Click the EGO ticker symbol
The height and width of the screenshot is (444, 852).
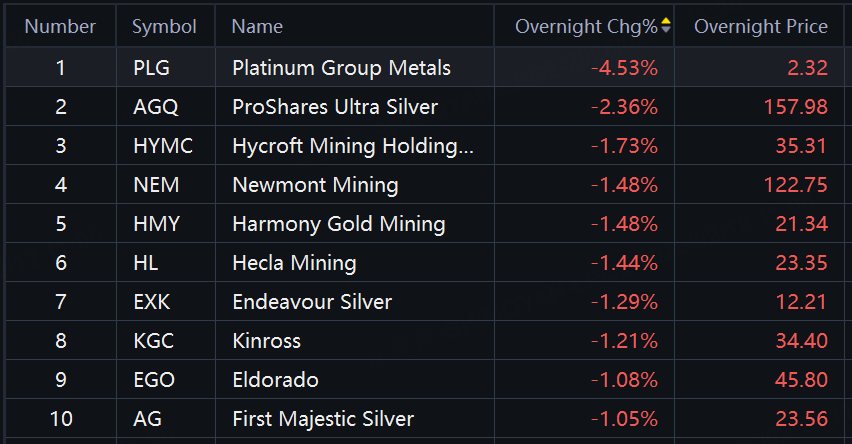point(153,380)
